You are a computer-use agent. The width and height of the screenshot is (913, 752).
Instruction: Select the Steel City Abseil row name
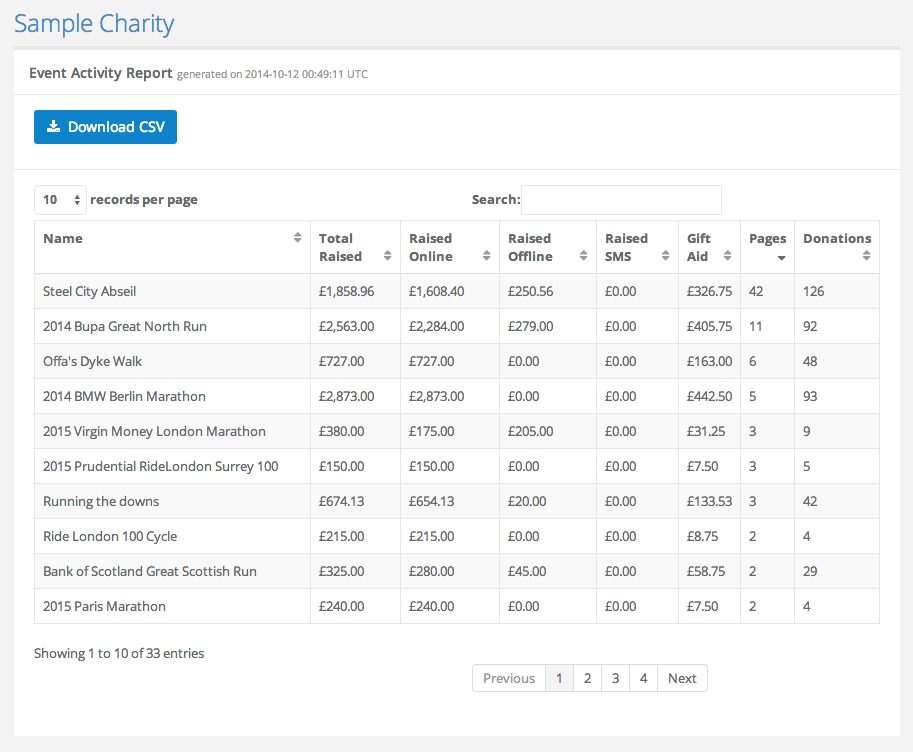pyautogui.click(x=90, y=291)
